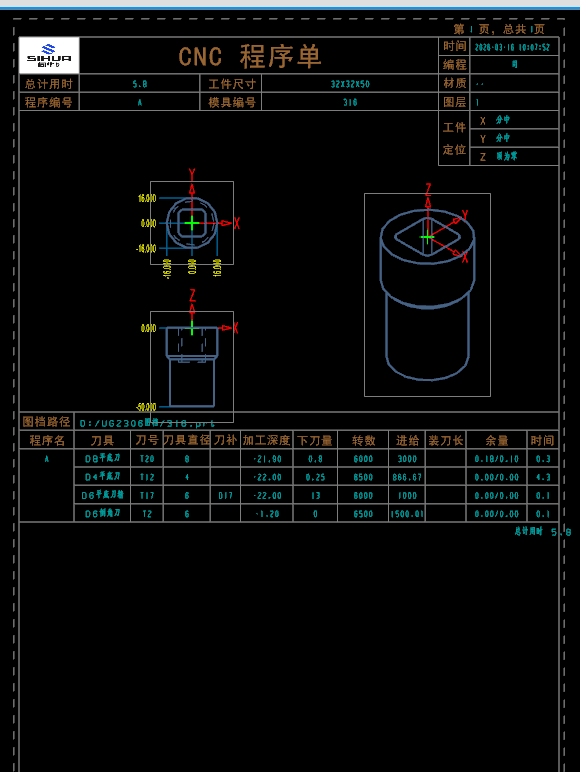Screen dimensions: 580x772
Task: Click the SIHUA company logo
Action: [49, 55]
